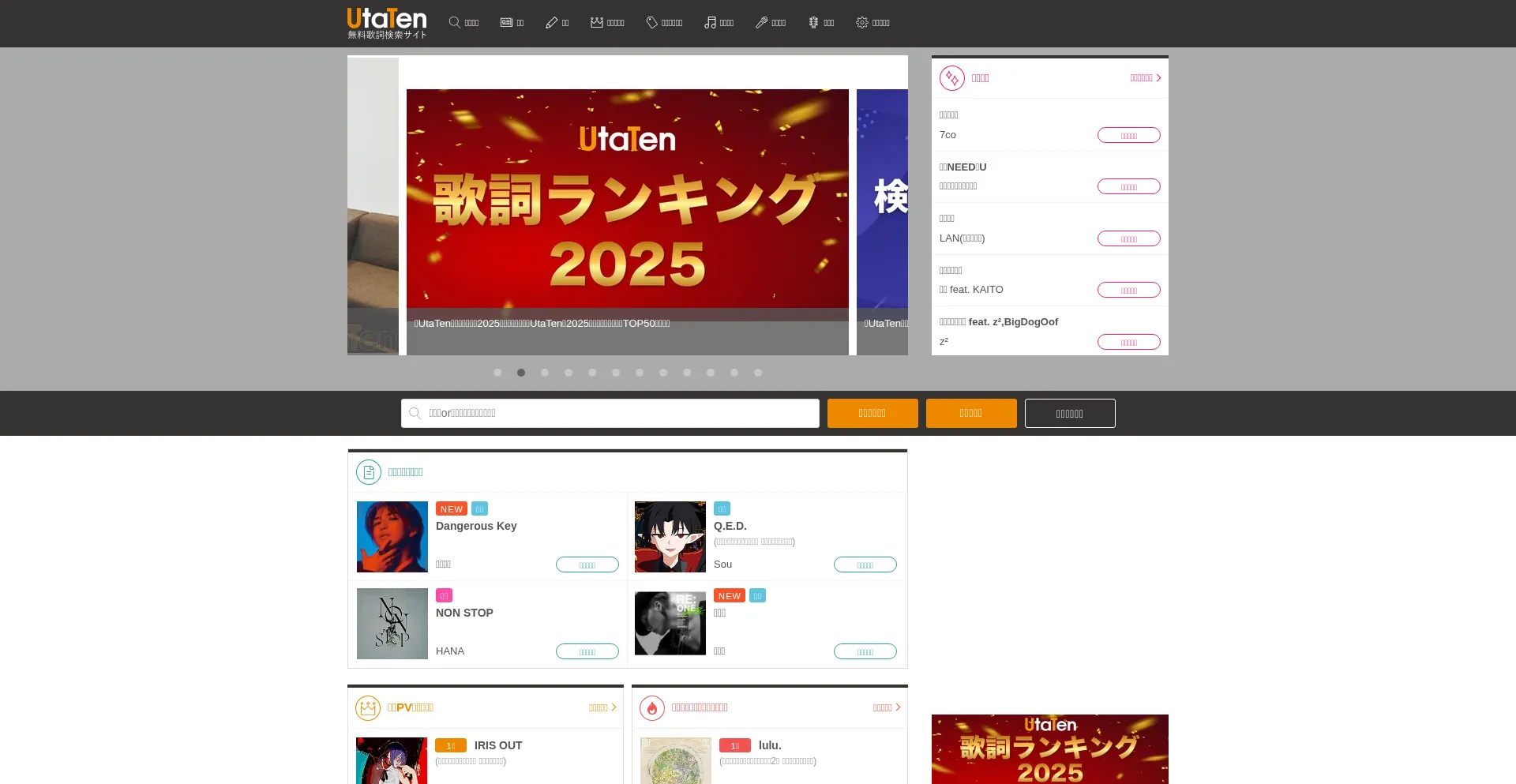Select the search magnifier icon in the navigation
This screenshot has width=1516, height=784.
pyautogui.click(x=454, y=22)
